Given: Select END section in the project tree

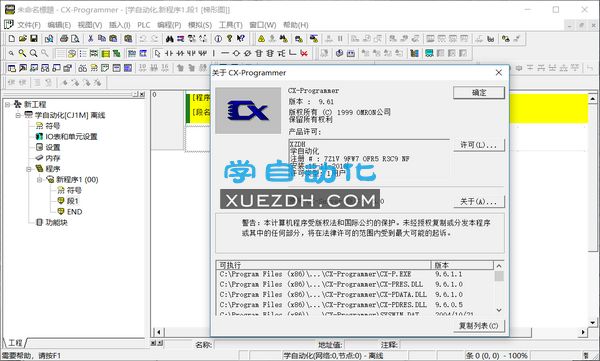Looking at the screenshot, I should 74,212.
